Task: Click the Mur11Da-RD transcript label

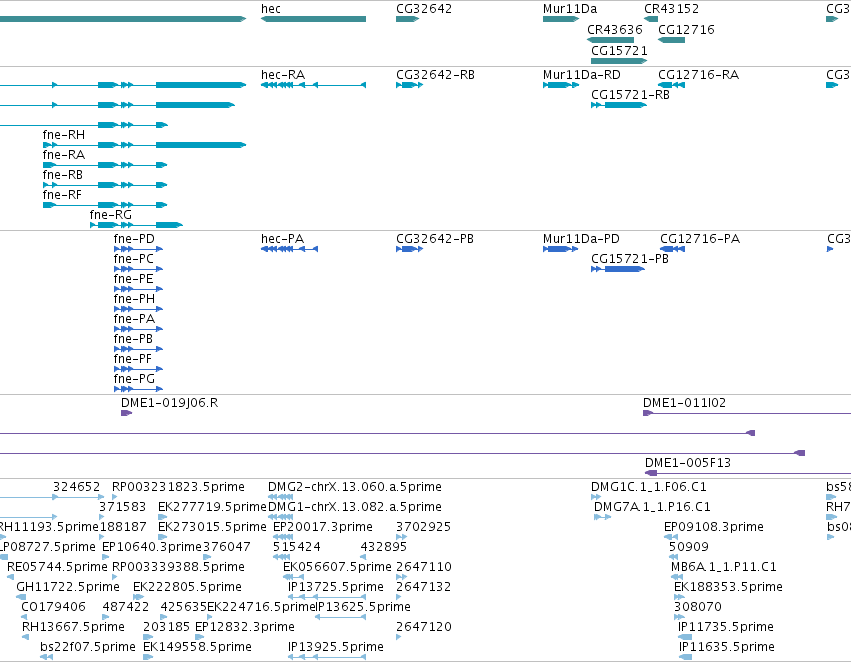Action: tap(582, 75)
